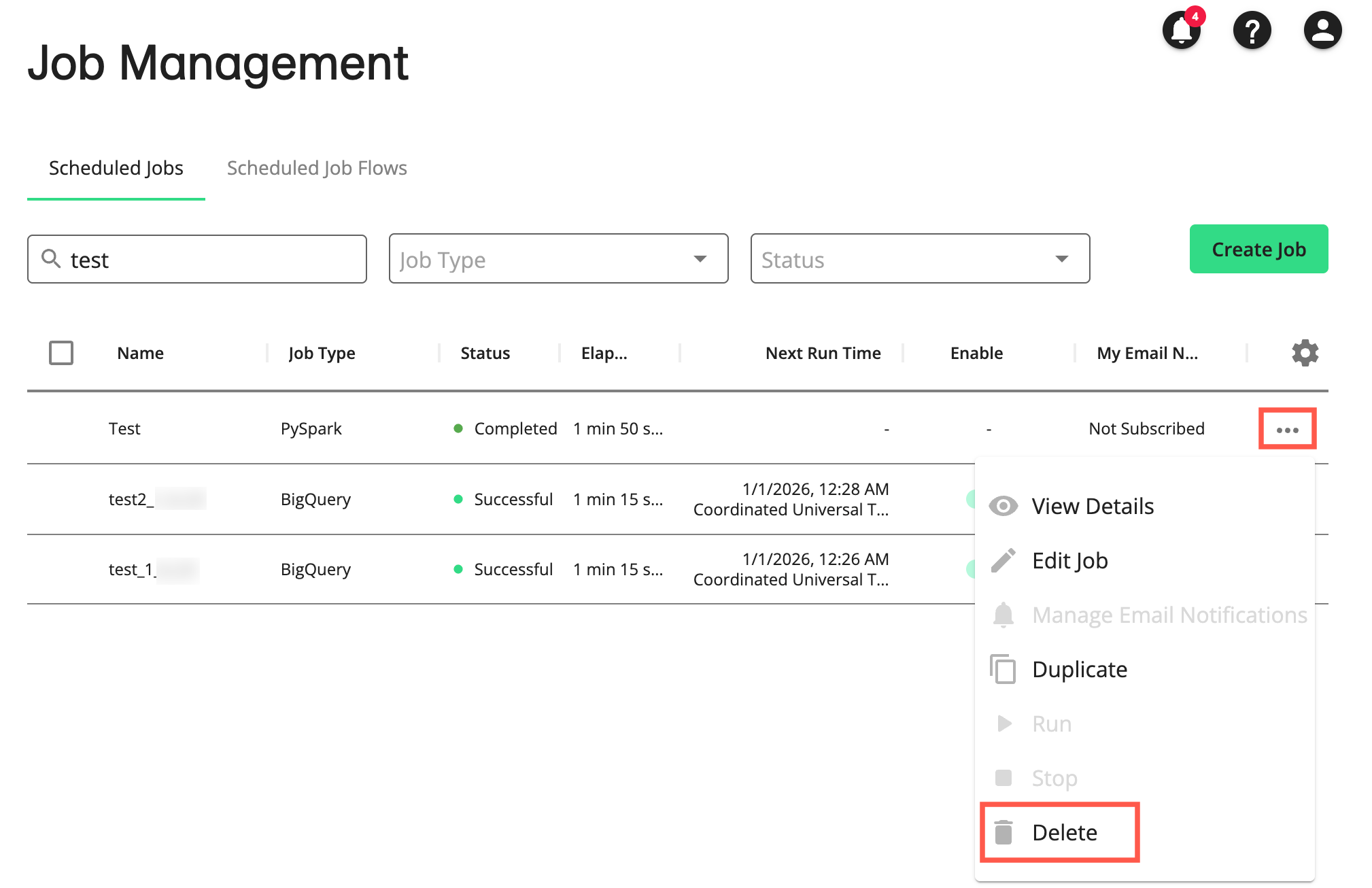
Task: Open the notifications bell icon
Action: 1182,31
